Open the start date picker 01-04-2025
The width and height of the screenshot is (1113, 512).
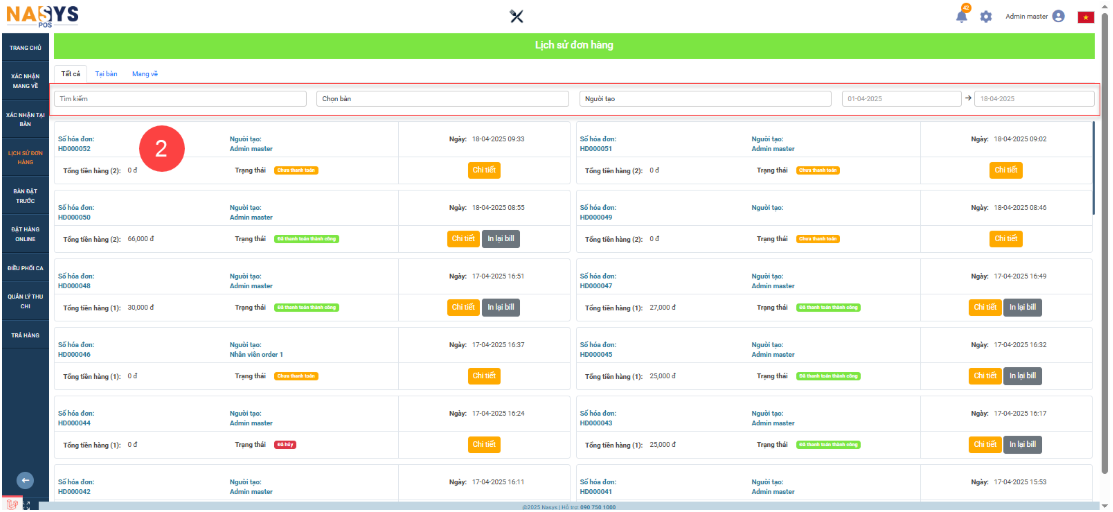click(901, 99)
